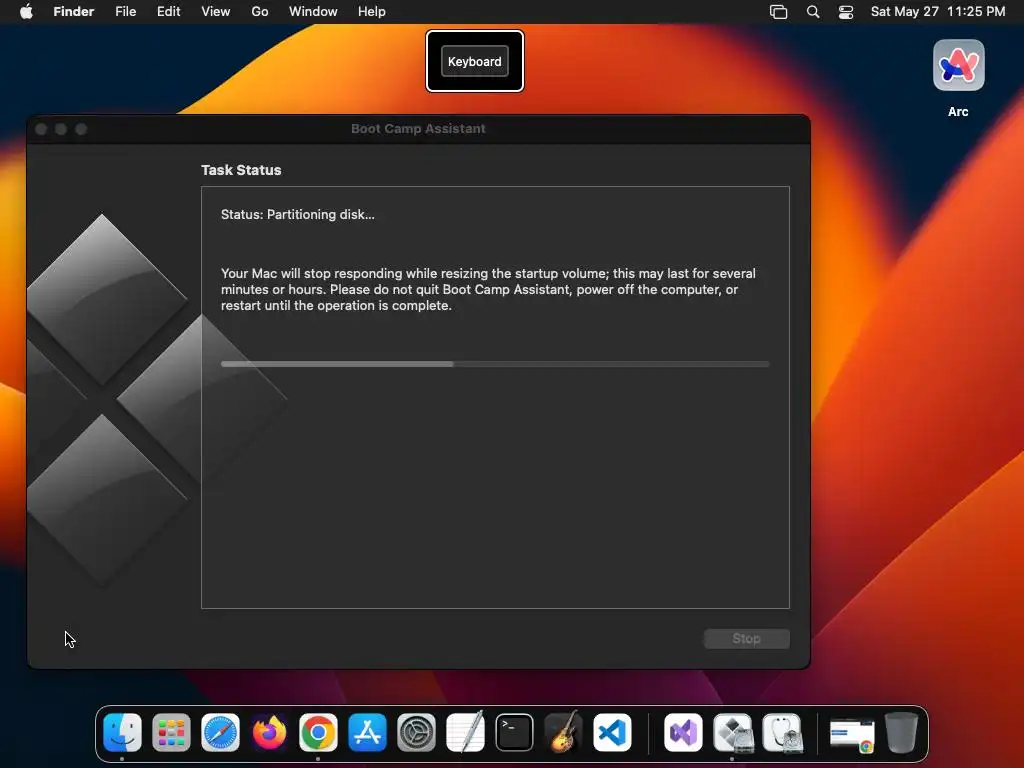Open the App Store dock icon

pos(367,732)
